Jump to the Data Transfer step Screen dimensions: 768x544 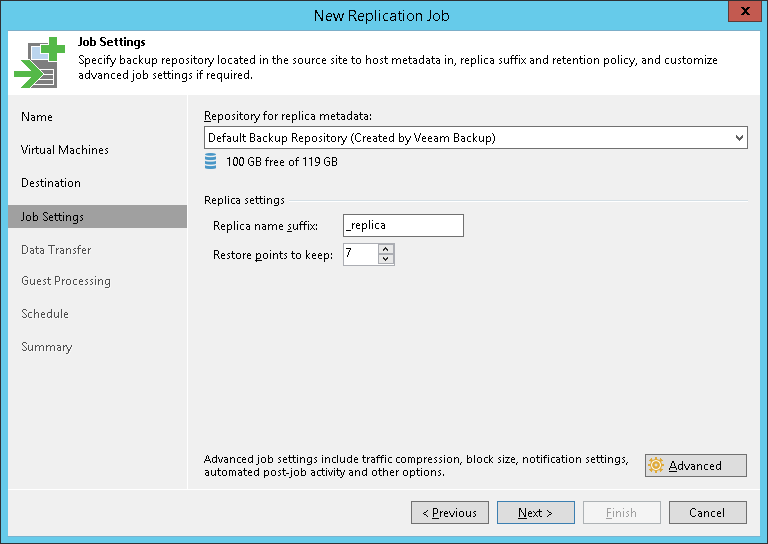56,250
